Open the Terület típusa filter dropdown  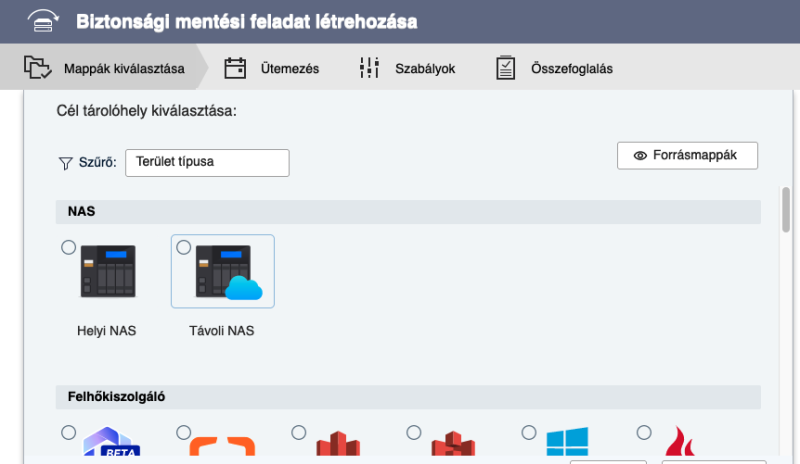coord(207,163)
